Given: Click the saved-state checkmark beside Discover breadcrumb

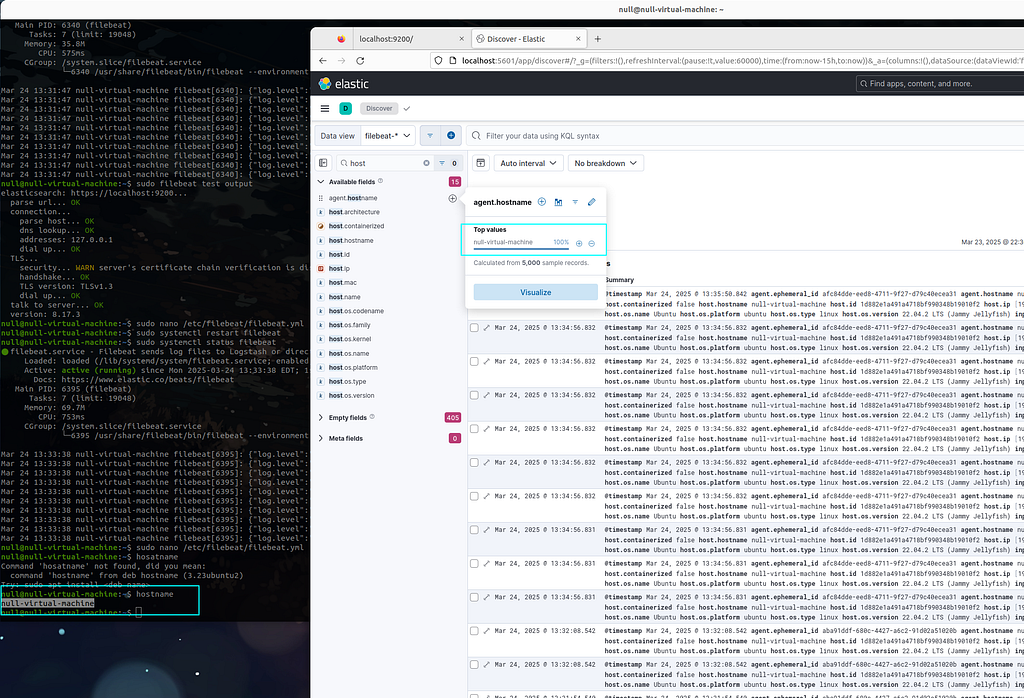Looking at the screenshot, I should point(407,108).
